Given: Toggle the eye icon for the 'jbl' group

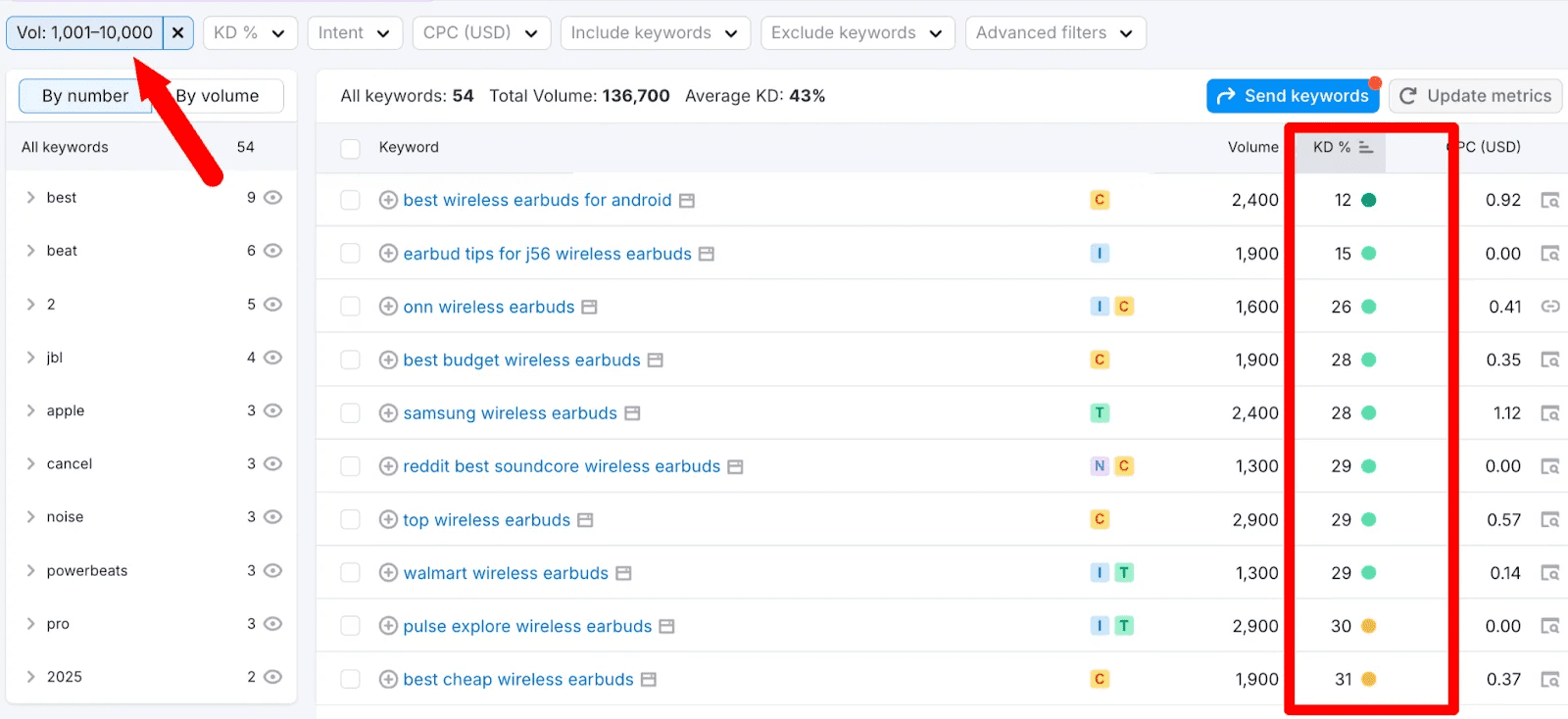Looking at the screenshot, I should (273, 358).
